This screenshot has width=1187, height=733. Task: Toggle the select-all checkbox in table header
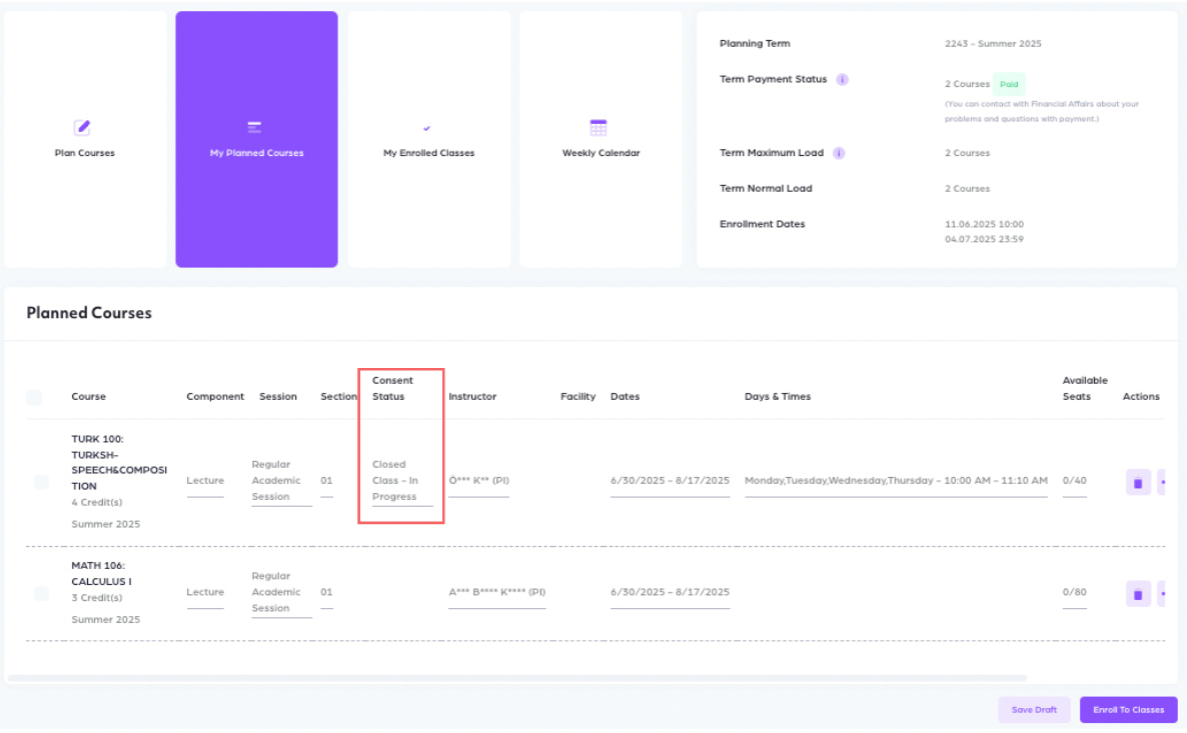tap(35, 398)
